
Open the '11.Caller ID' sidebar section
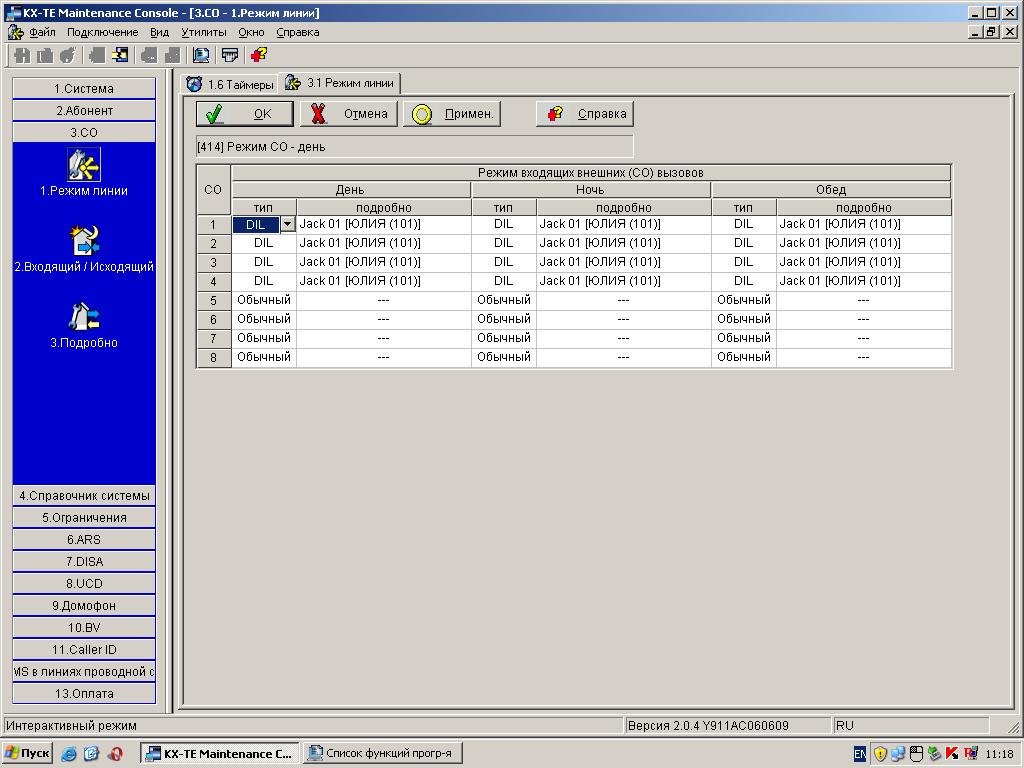(x=84, y=649)
